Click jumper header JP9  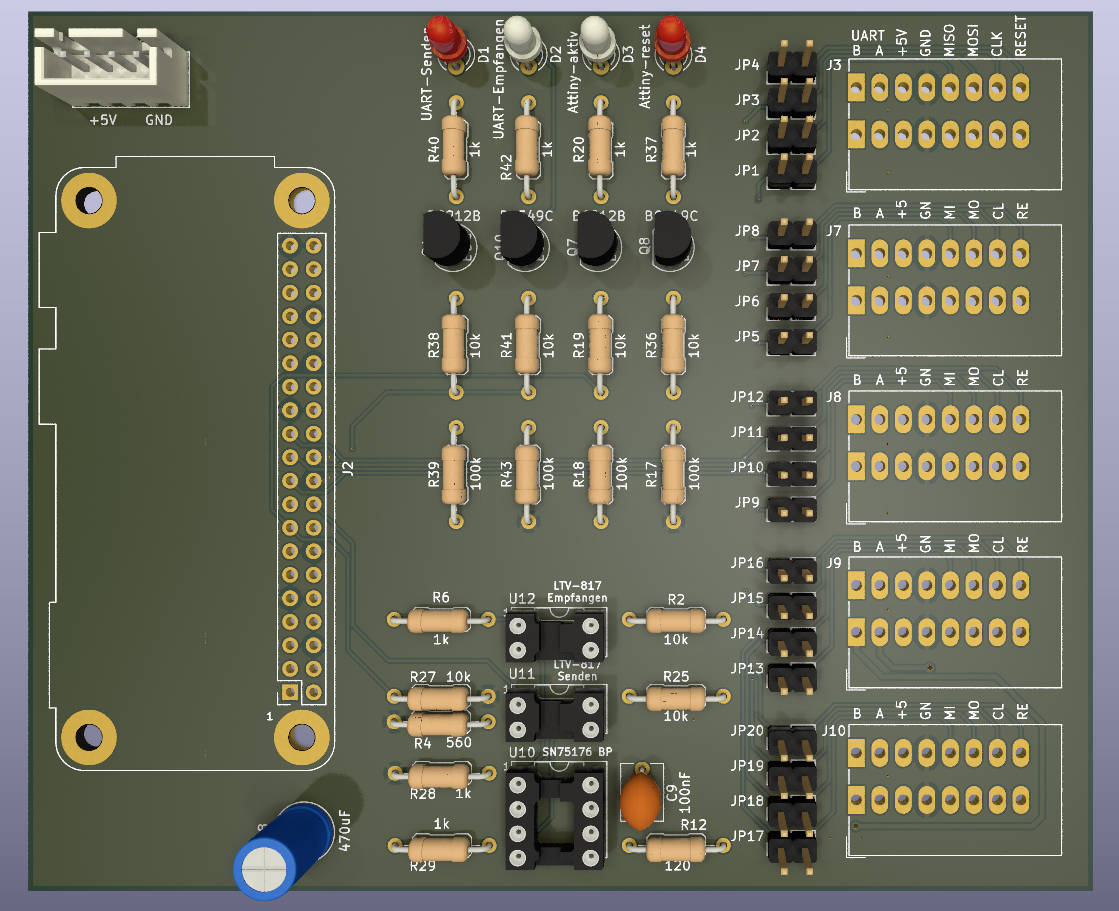(791, 509)
